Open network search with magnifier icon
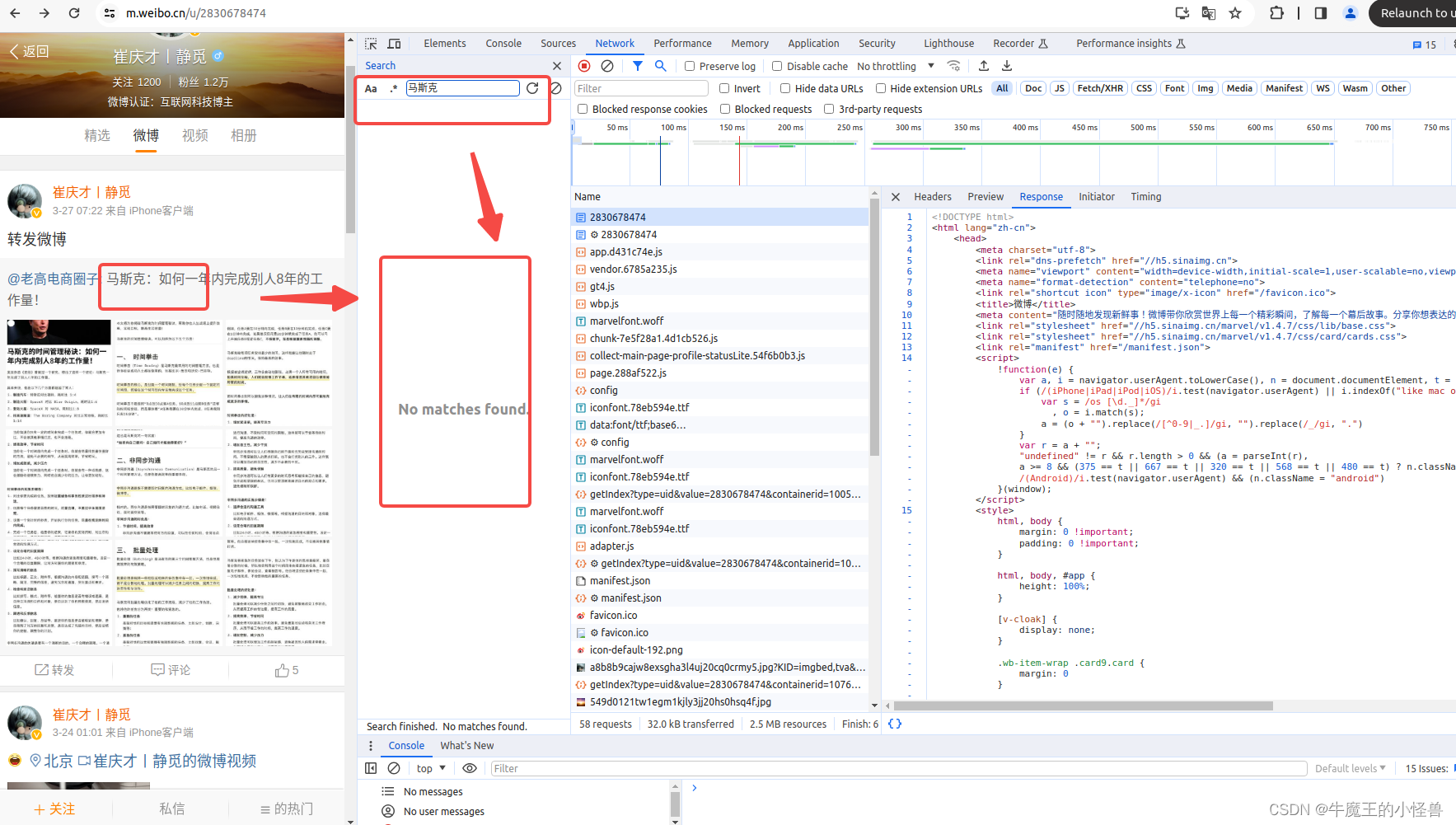Image resolution: width=1456 pixels, height=825 pixels. 660,66
